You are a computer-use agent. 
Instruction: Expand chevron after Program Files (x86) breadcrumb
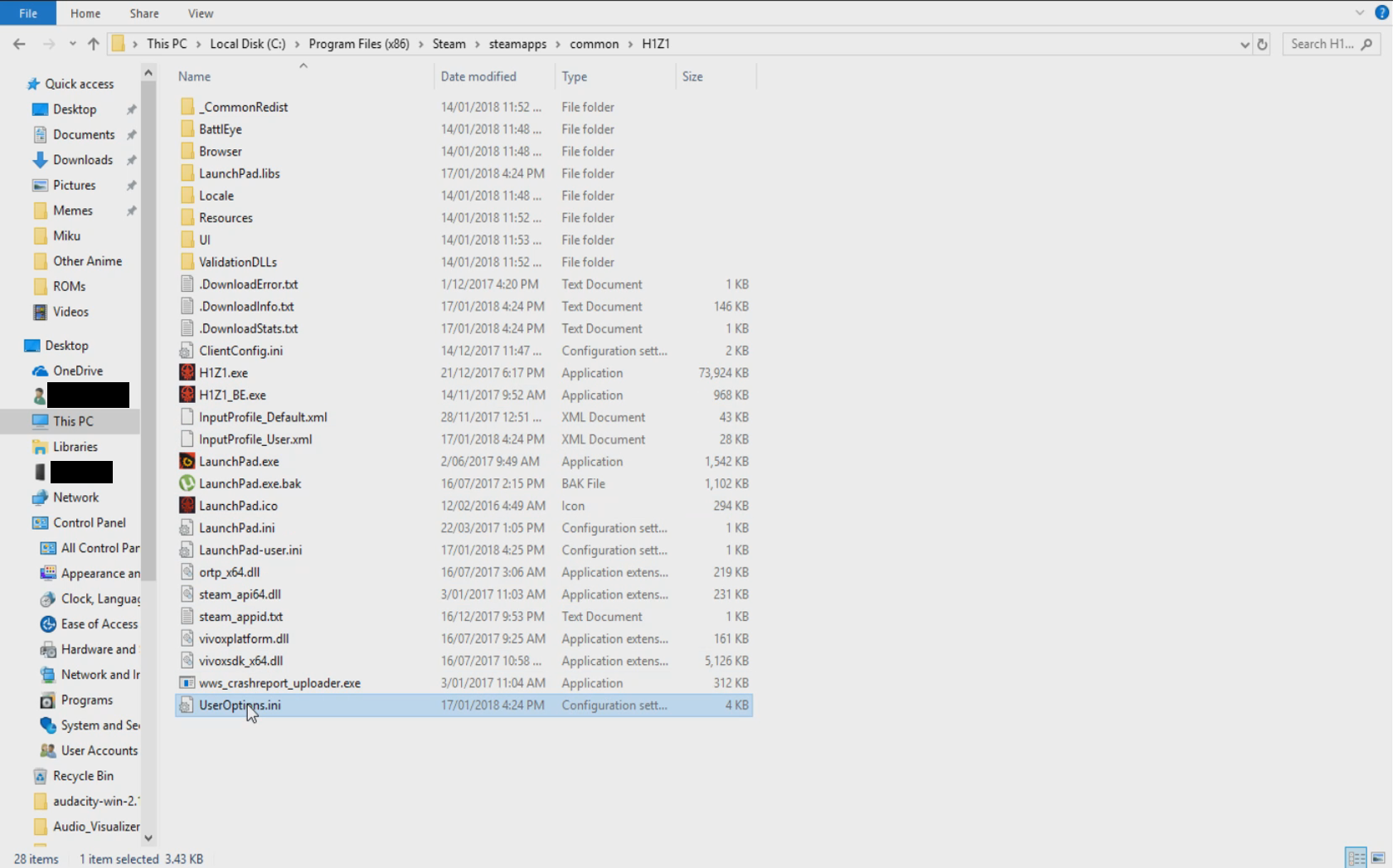pos(421,44)
